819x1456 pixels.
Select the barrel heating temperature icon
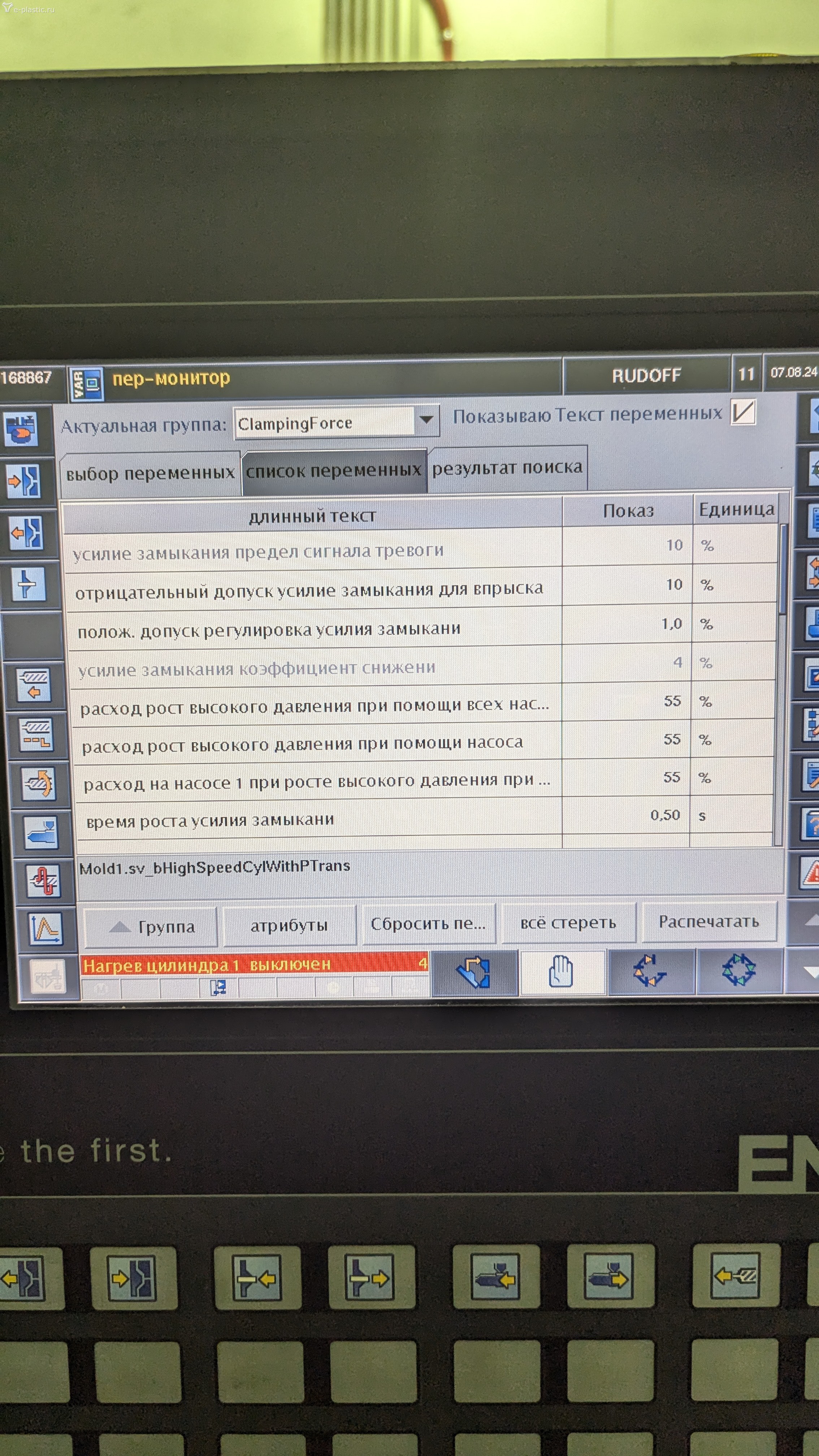[x=44, y=882]
